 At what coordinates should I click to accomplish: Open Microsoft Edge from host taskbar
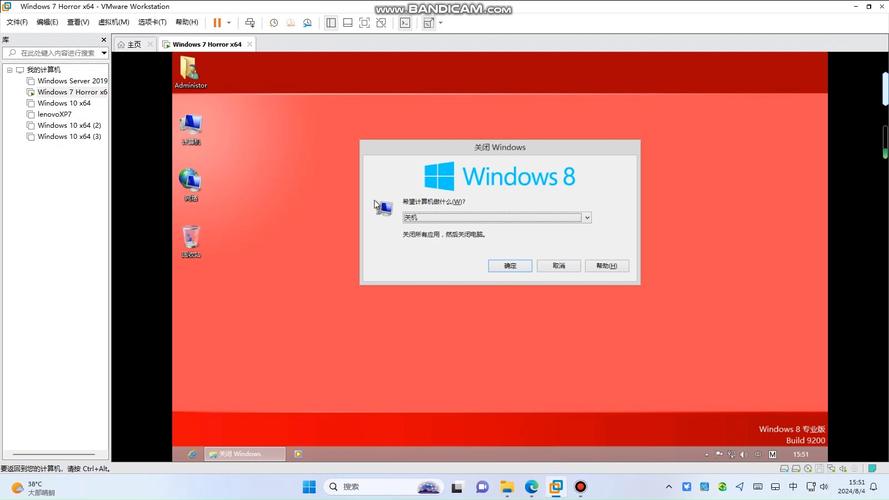(531, 486)
